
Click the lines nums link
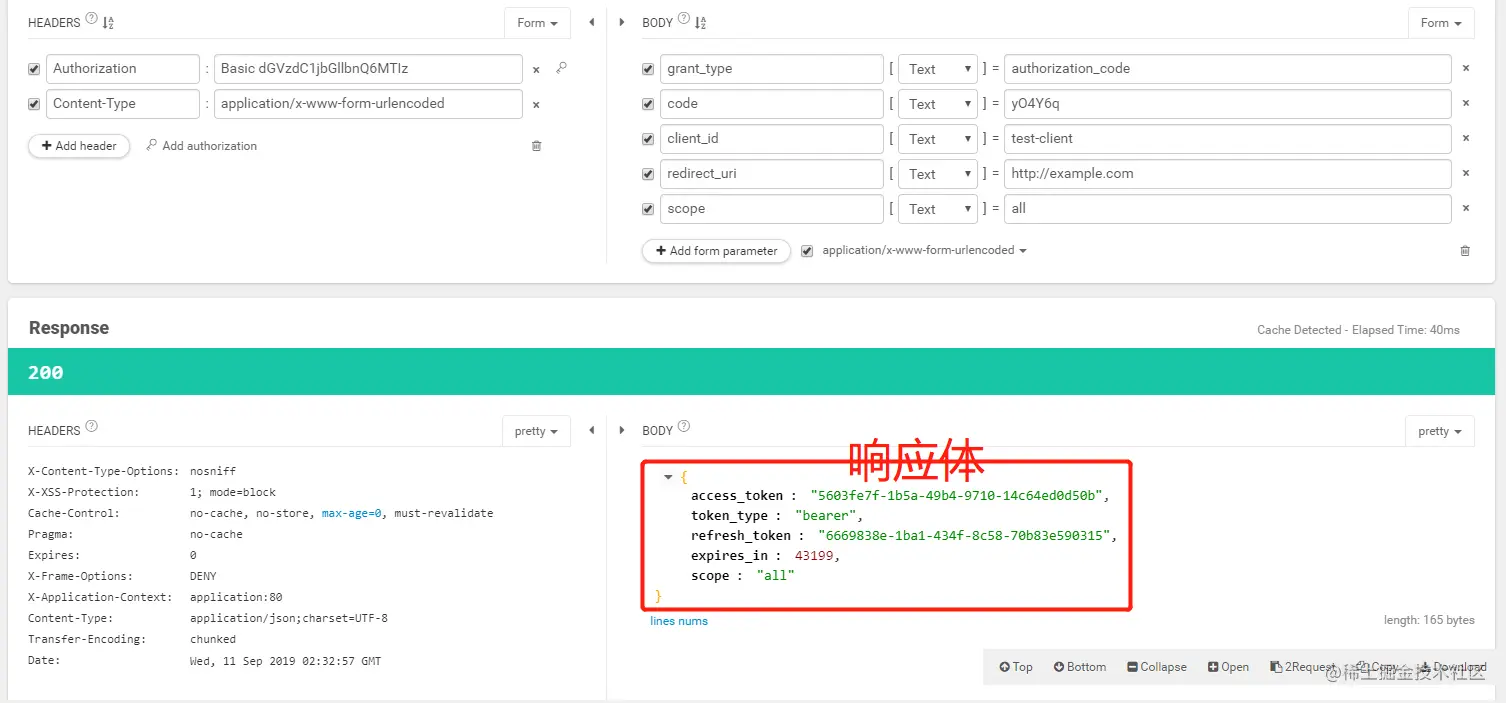(679, 621)
